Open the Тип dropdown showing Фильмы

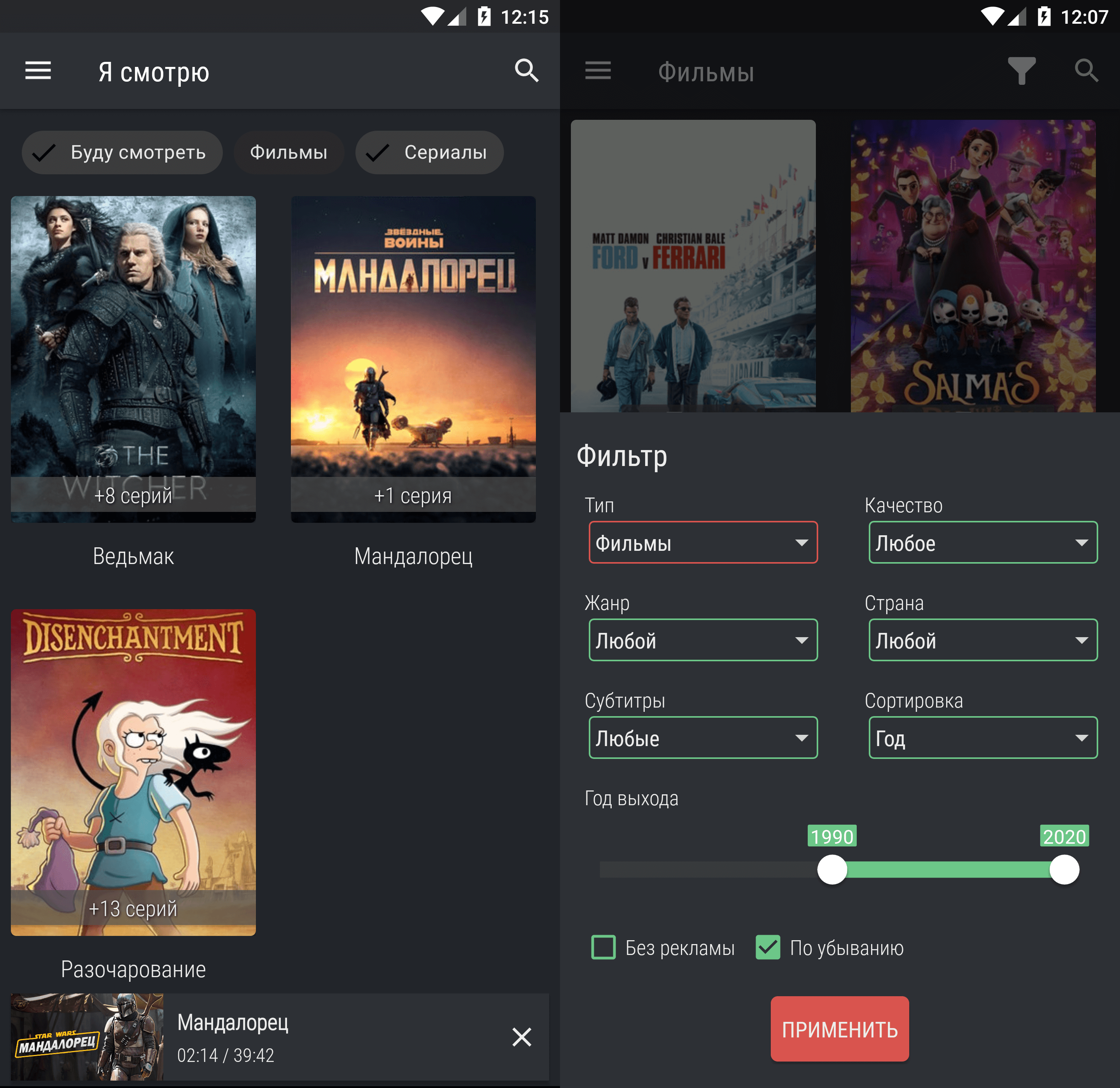(703, 542)
